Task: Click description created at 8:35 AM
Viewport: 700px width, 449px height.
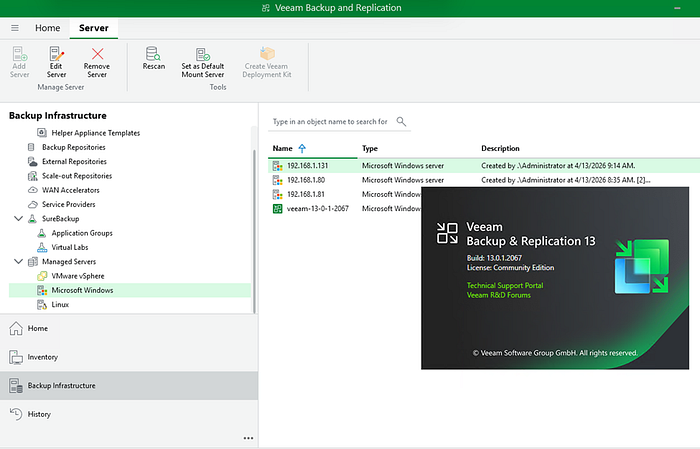Action: point(566,180)
